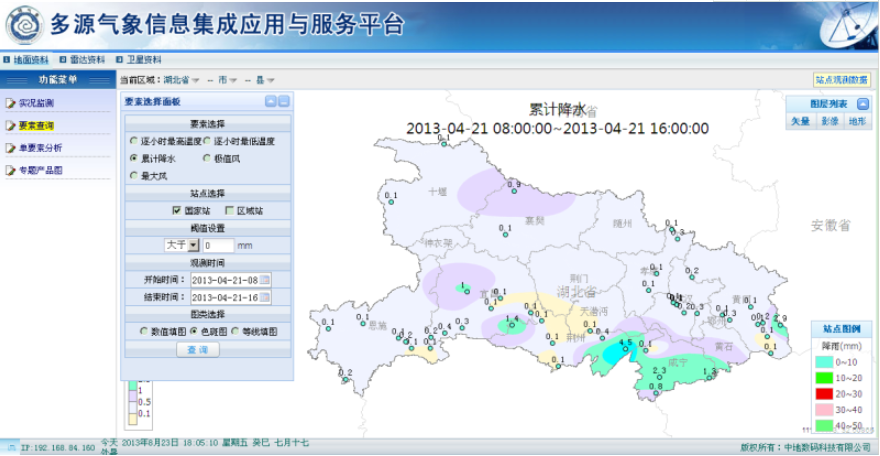Click the calendar icon for 开始时间
880x456 pixels.
click(x=265, y=280)
